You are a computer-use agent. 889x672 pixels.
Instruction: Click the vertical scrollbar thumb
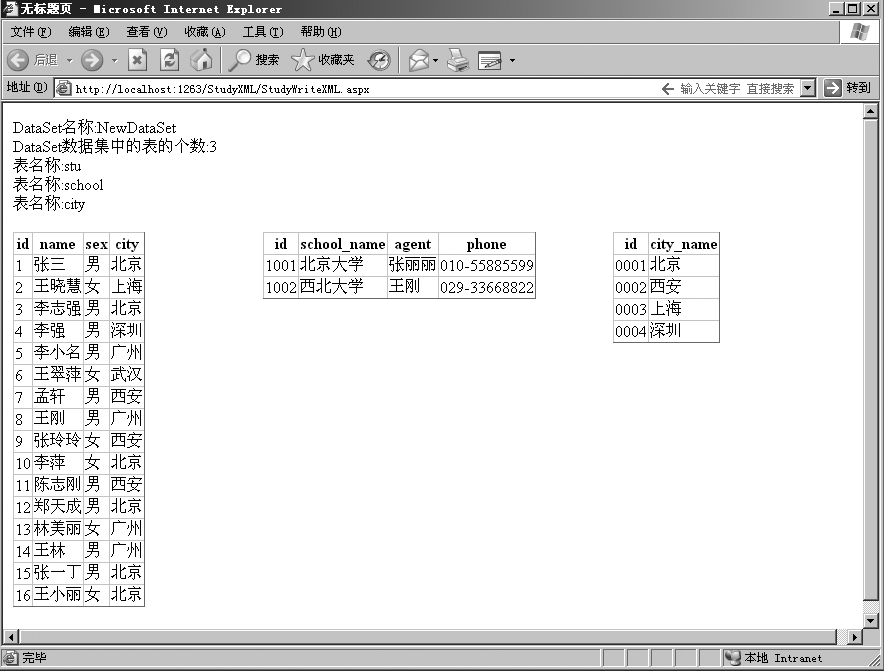tap(870, 360)
